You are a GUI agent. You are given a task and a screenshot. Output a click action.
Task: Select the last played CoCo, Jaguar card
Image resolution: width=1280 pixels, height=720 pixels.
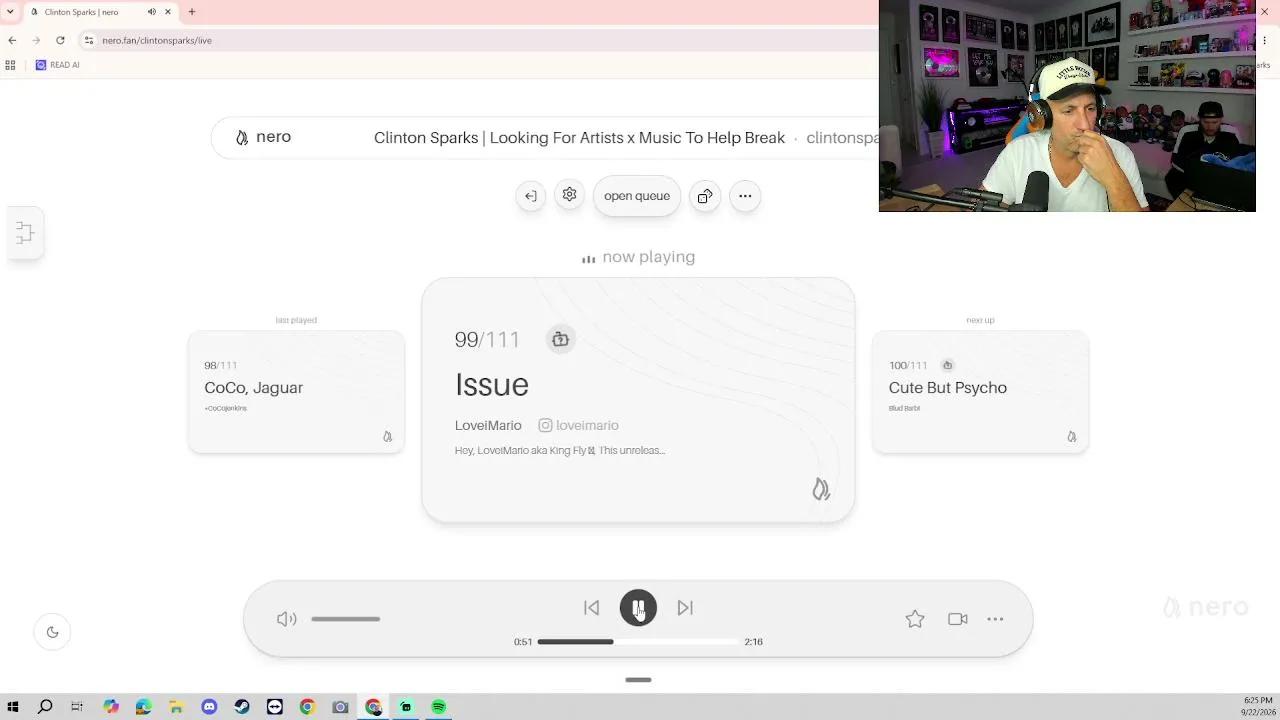pyautogui.click(x=296, y=392)
